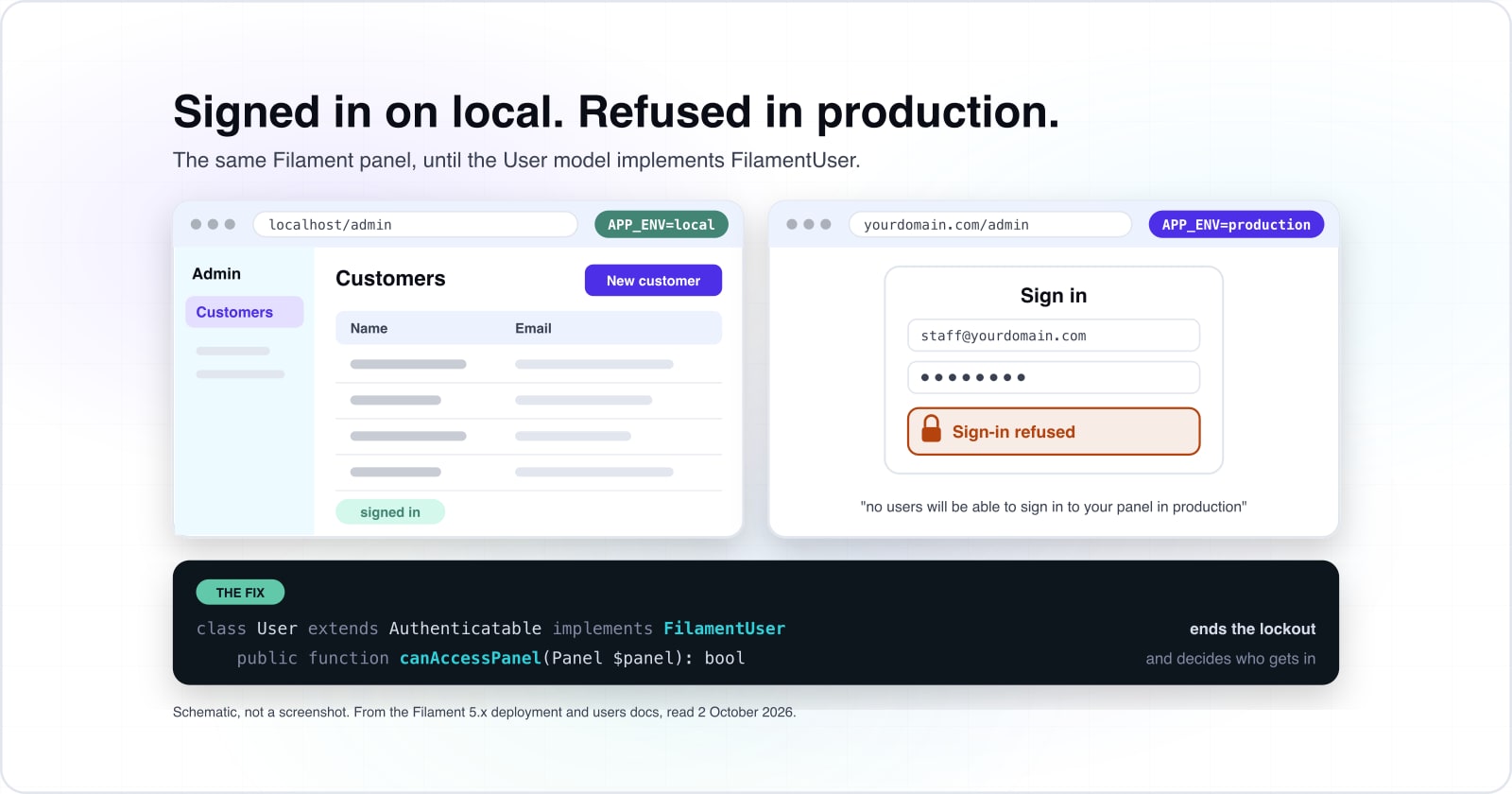Click the 'Schematic, not a screenshot' footnote
This screenshot has height=794, width=1512.
tap(484, 712)
